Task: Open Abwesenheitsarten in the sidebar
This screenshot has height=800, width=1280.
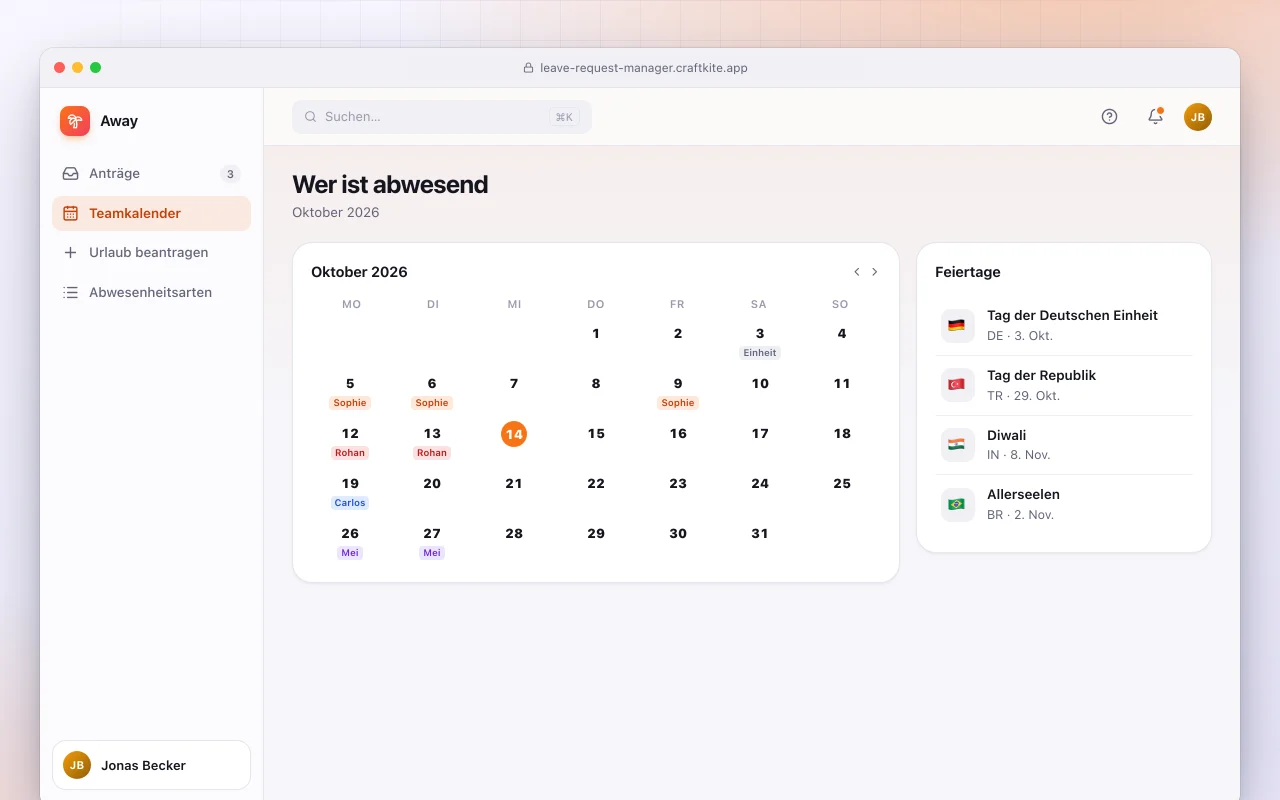Action: point(151,293)
